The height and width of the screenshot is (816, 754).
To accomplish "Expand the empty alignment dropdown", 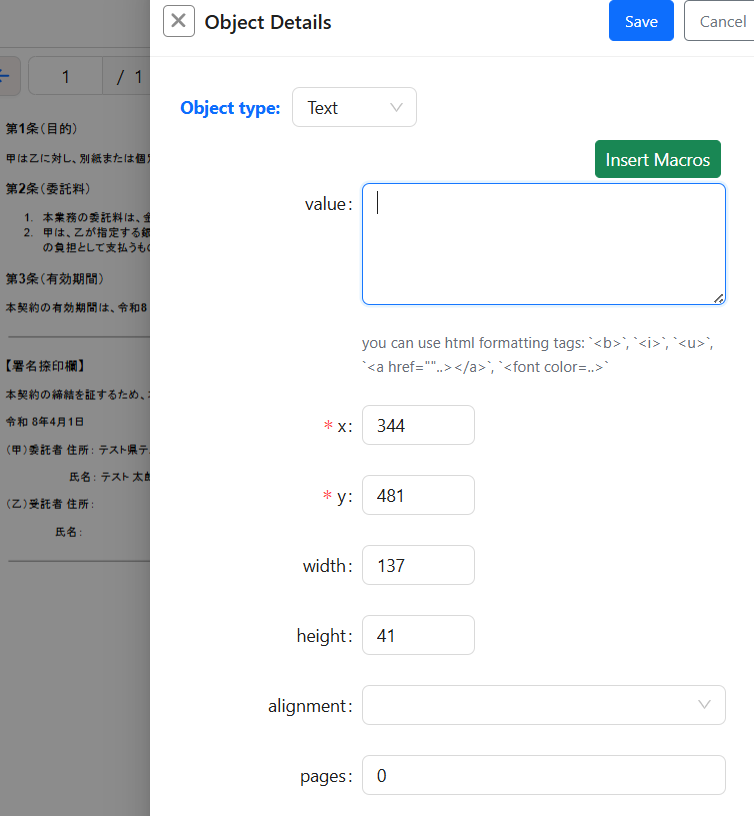I will 543,705.
